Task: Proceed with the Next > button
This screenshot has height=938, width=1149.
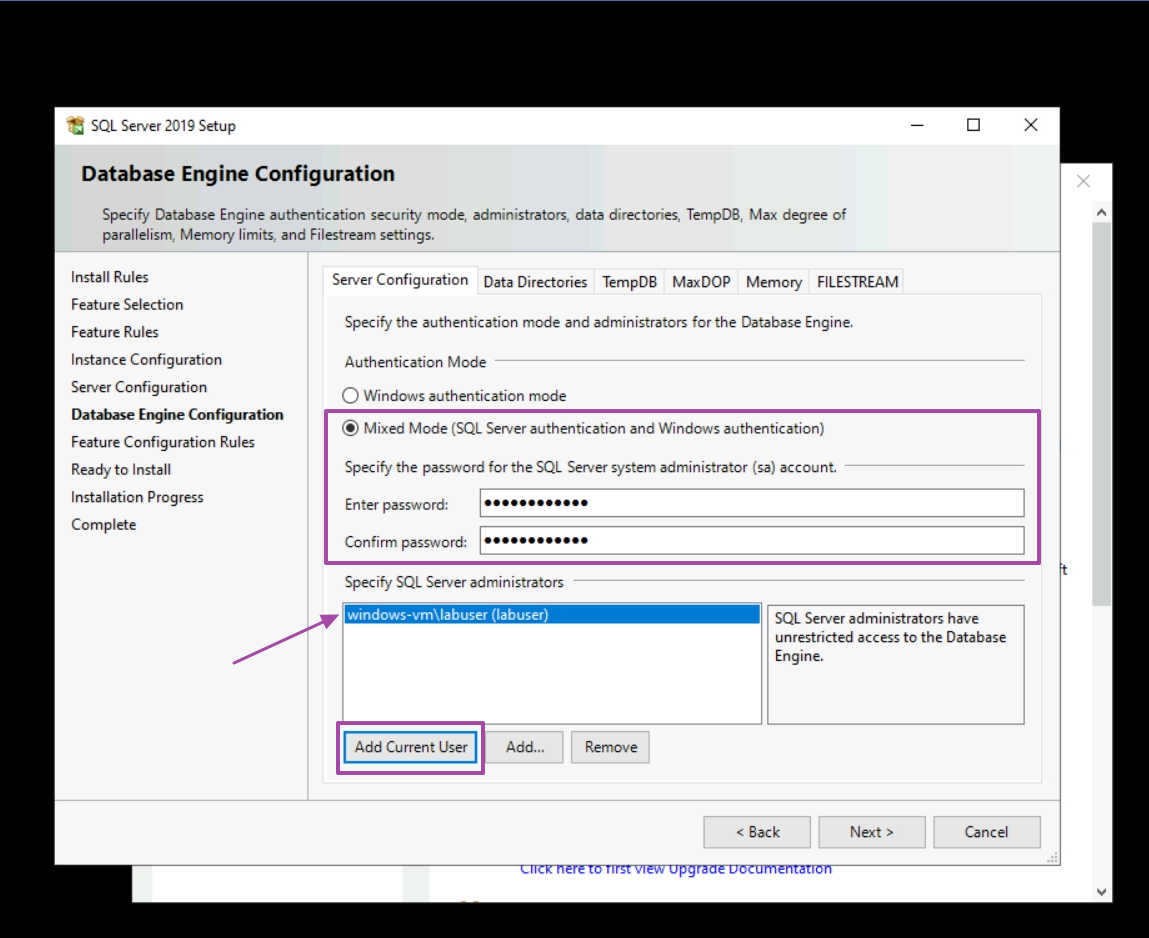Action: tap(872, 832)
